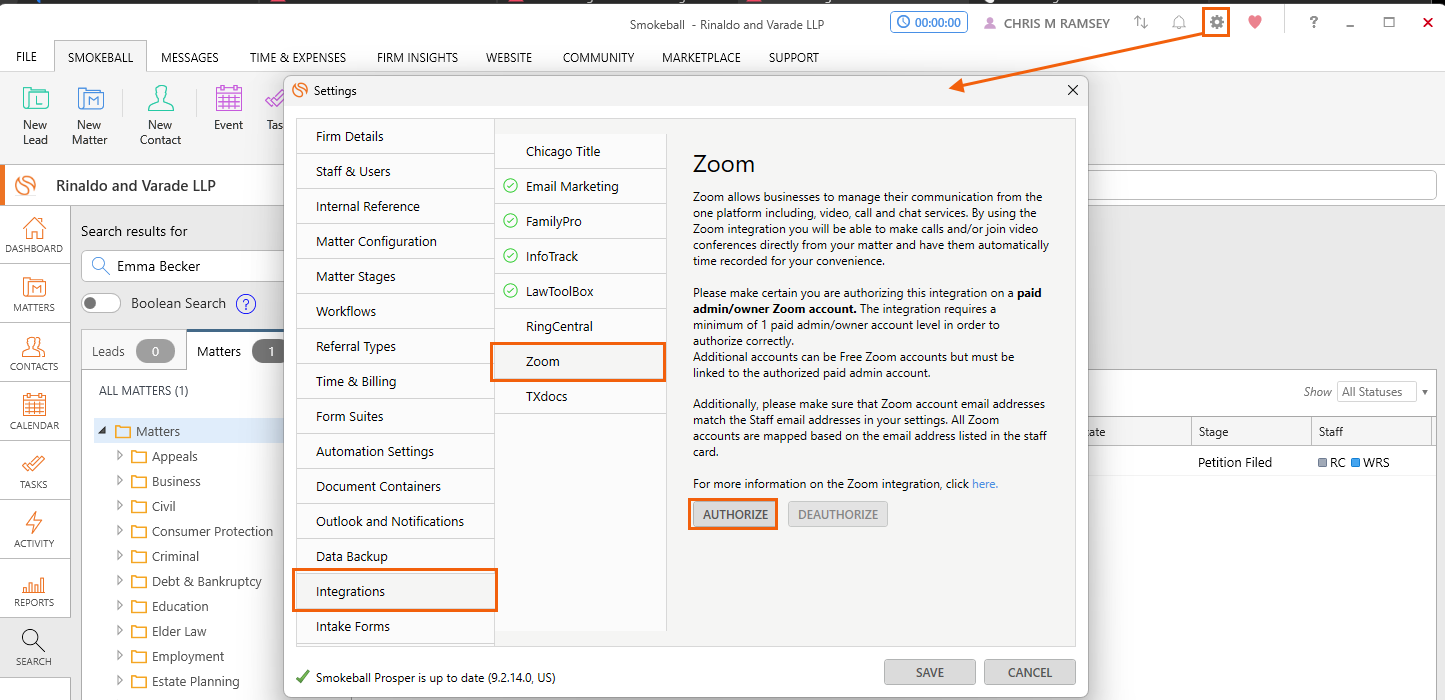Open Activity in left sidebar

pos(34,530)
